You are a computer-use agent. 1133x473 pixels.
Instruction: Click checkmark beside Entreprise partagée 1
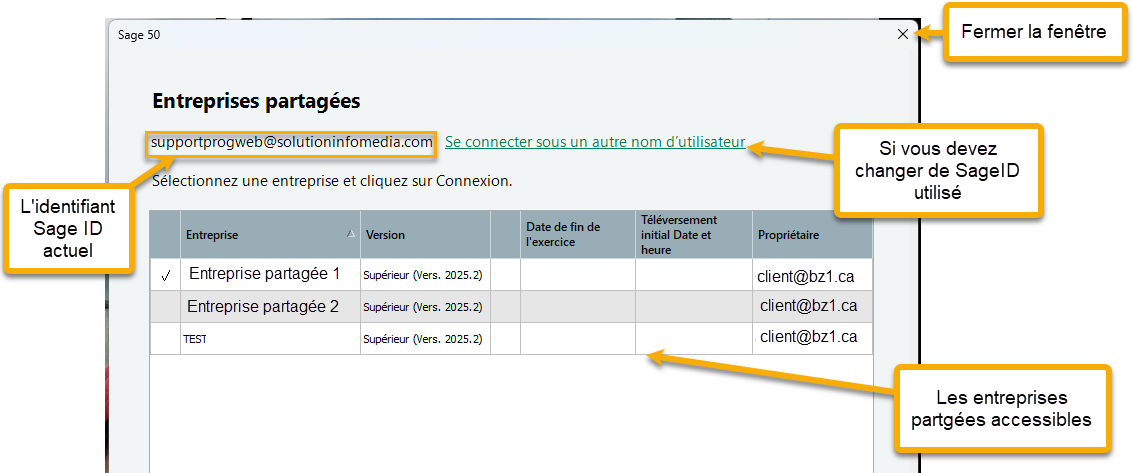[165, 276]
